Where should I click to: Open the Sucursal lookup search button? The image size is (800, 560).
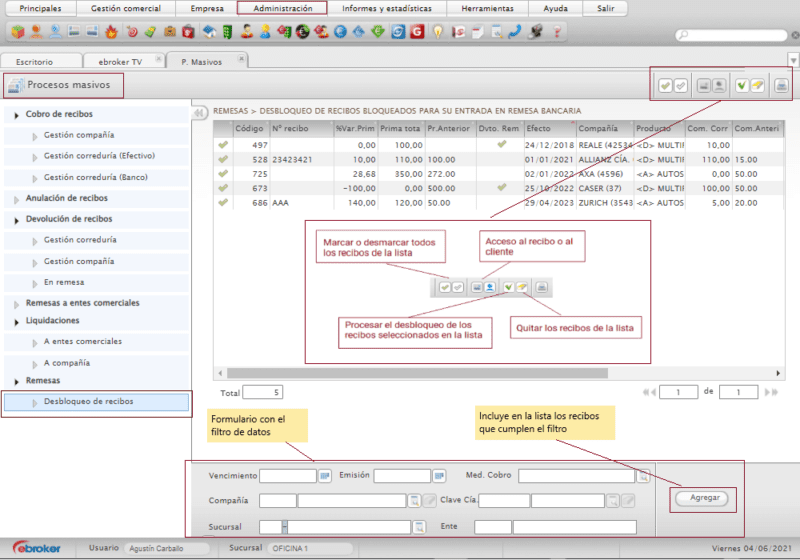419,527
